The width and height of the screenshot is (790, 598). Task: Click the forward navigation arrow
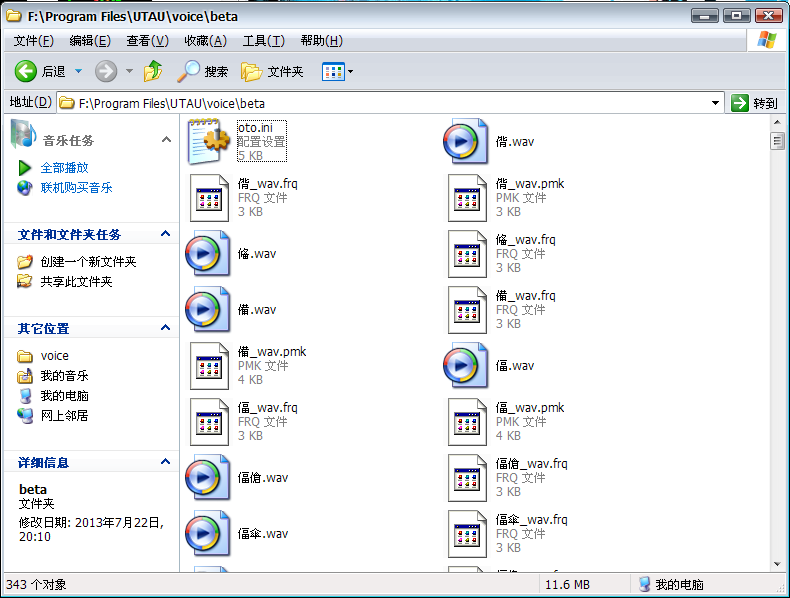(x=106, y=72)
